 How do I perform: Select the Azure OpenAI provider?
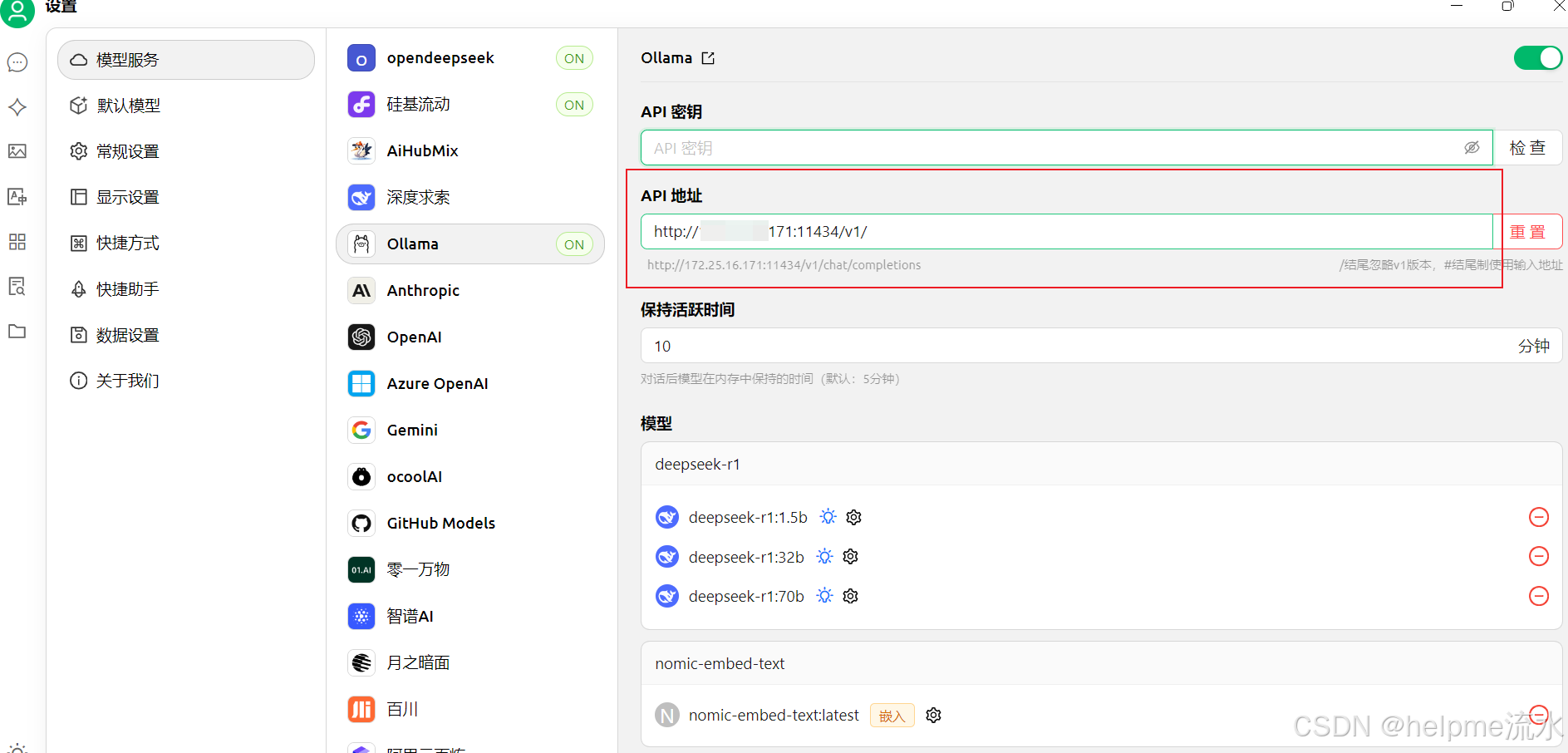pos(470,384)
